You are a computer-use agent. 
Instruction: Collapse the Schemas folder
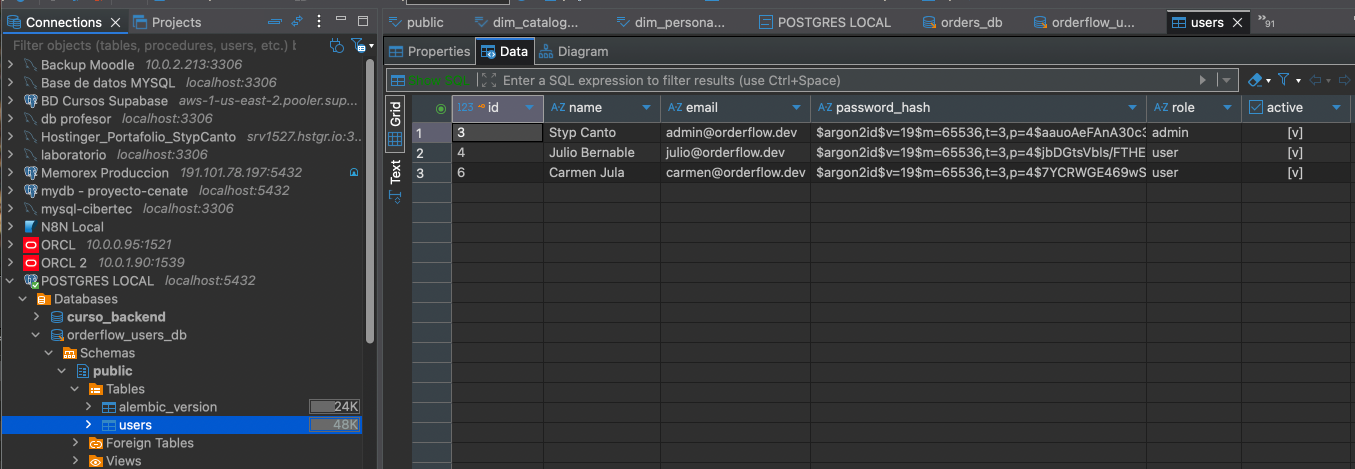pyautogui.click(x=49, y=353)
